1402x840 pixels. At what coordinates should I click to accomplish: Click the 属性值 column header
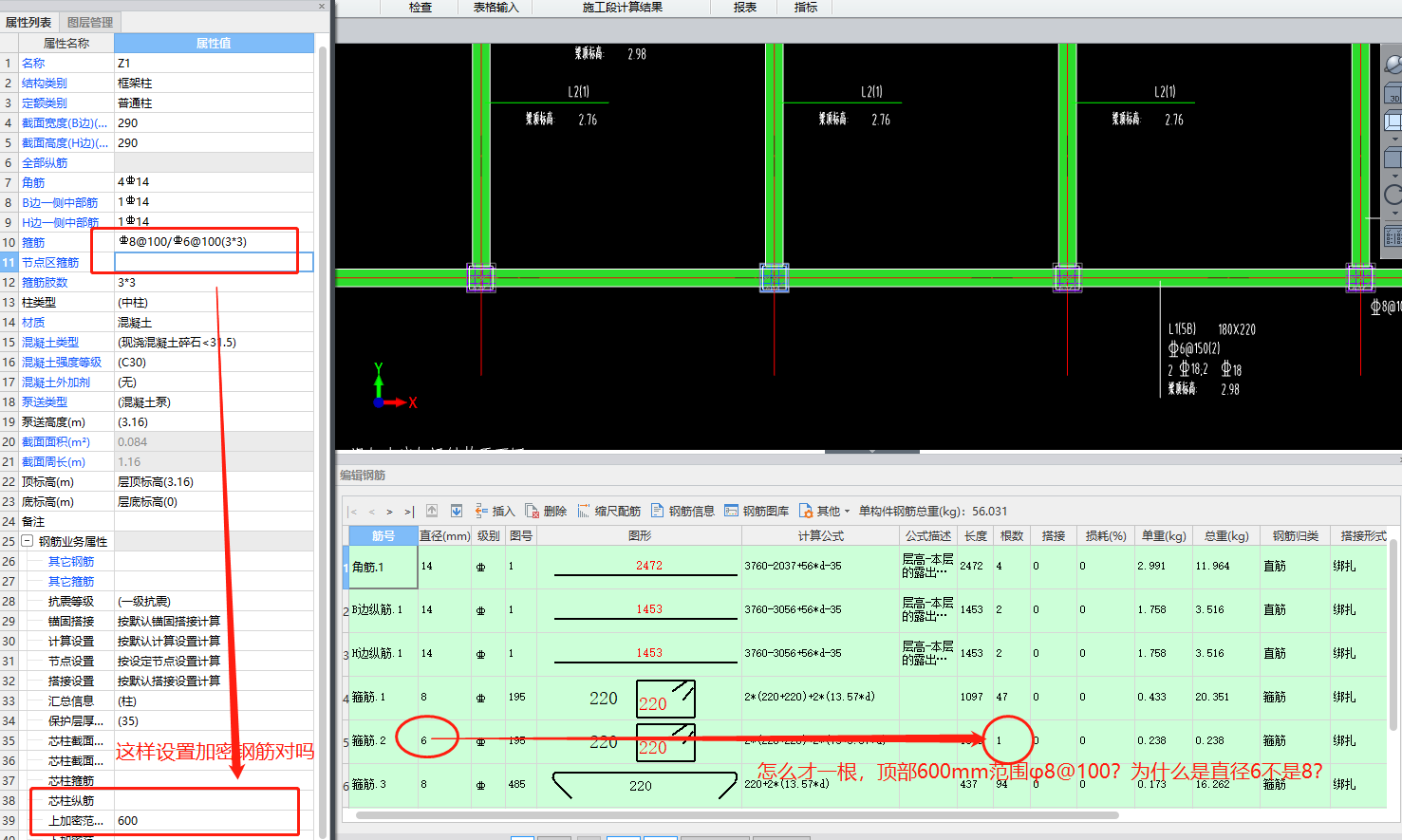coord(214,43)
